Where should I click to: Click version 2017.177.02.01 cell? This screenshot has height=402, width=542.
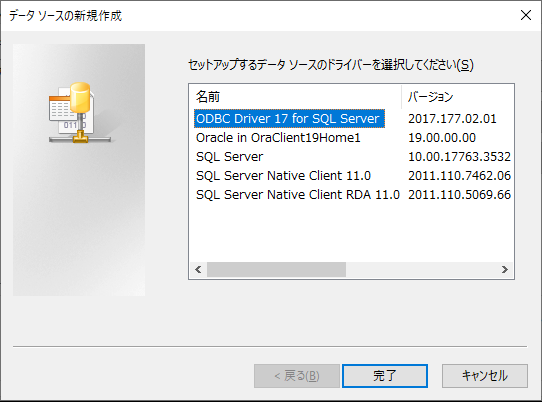(452, 119)
